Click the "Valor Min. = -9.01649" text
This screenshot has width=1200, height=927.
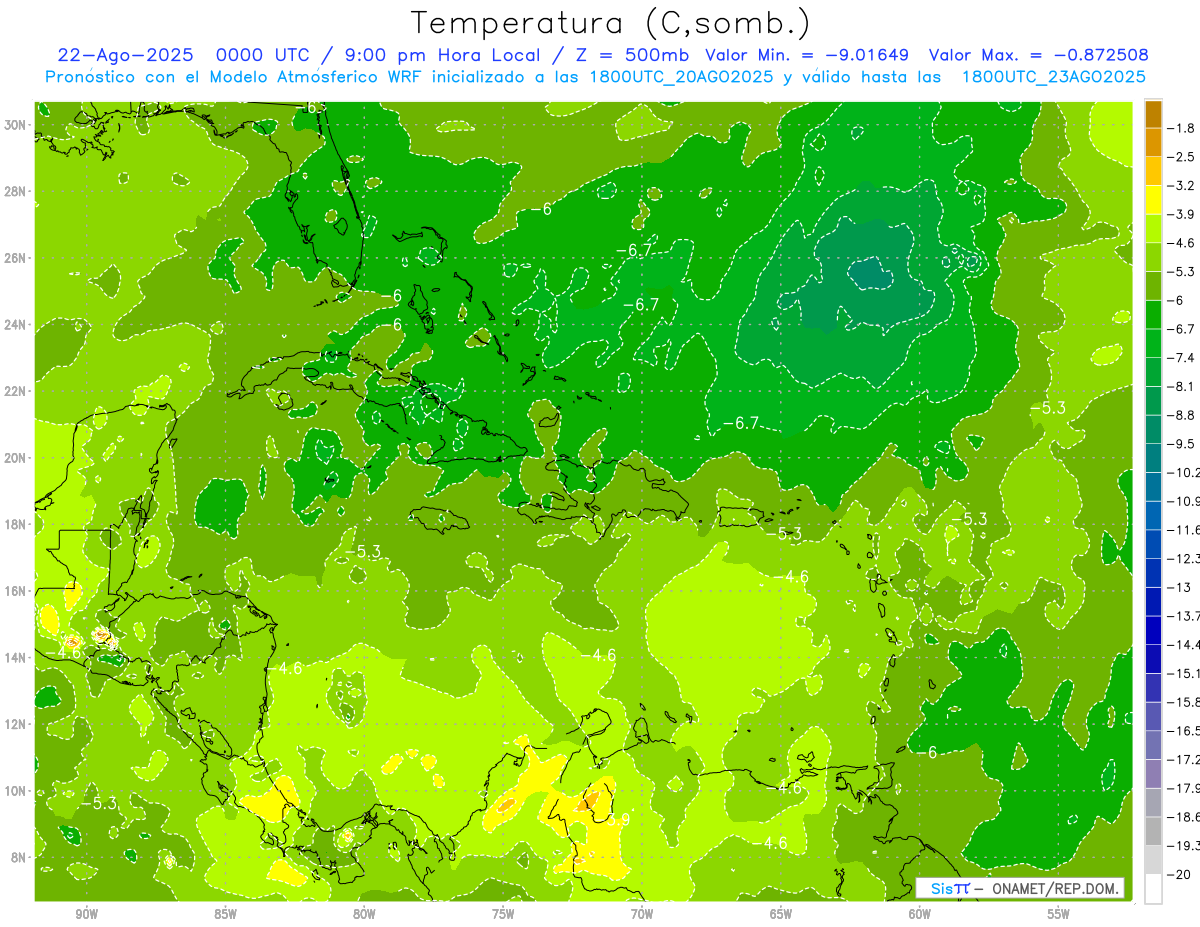coord(807,55)
